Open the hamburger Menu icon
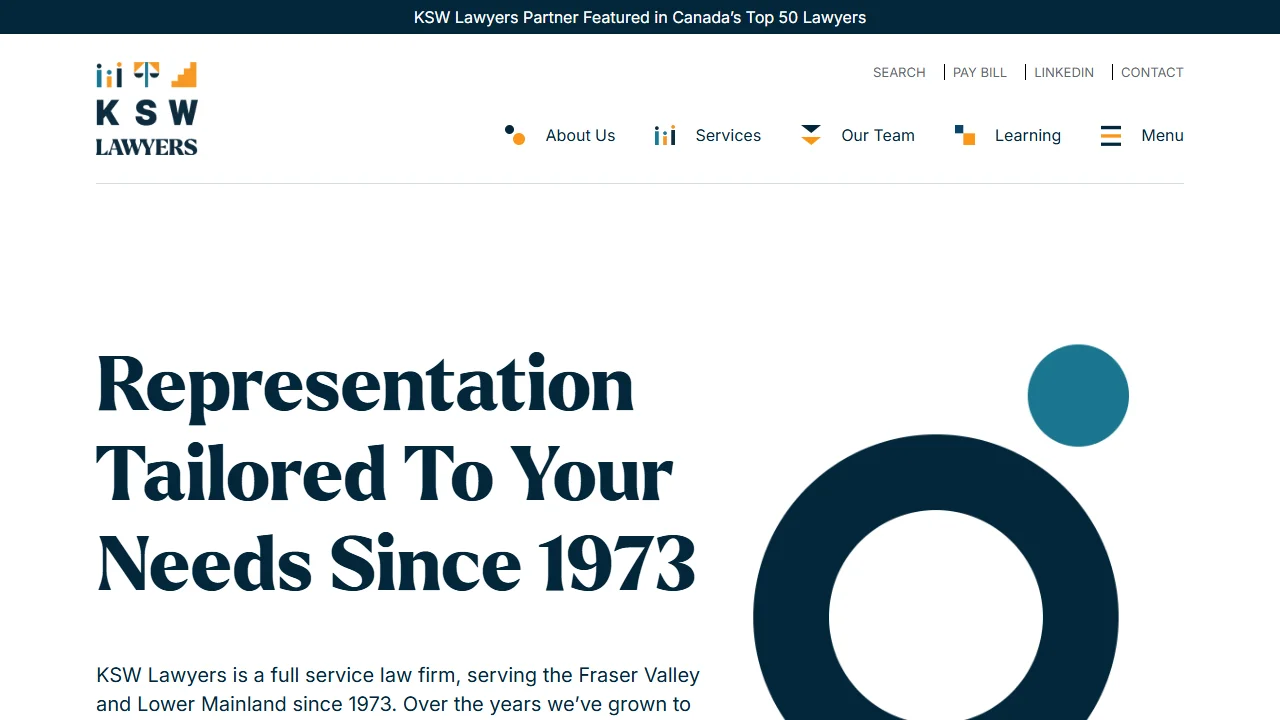 [1111, 136]
